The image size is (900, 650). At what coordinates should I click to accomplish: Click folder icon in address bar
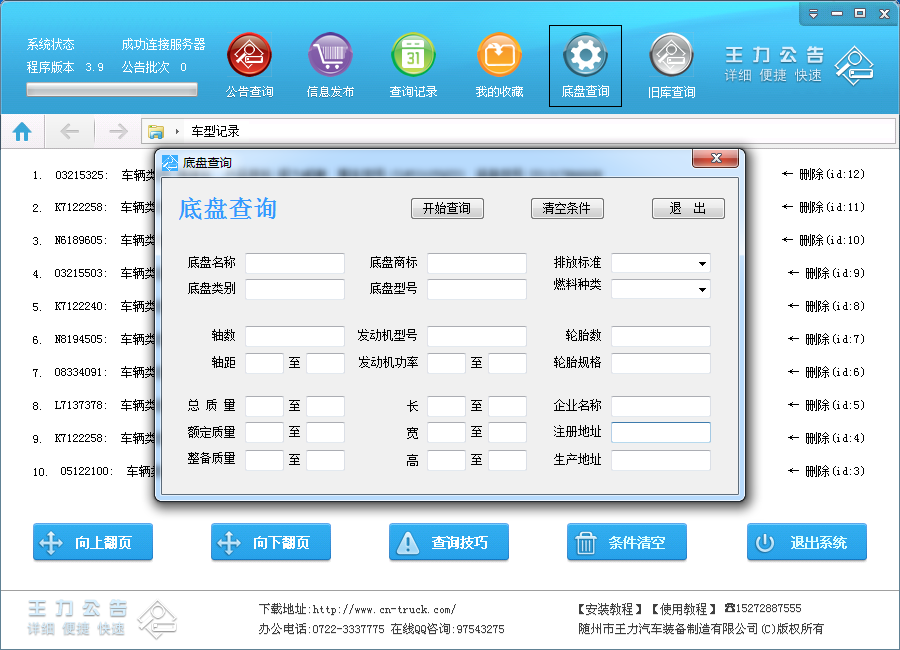156,131
